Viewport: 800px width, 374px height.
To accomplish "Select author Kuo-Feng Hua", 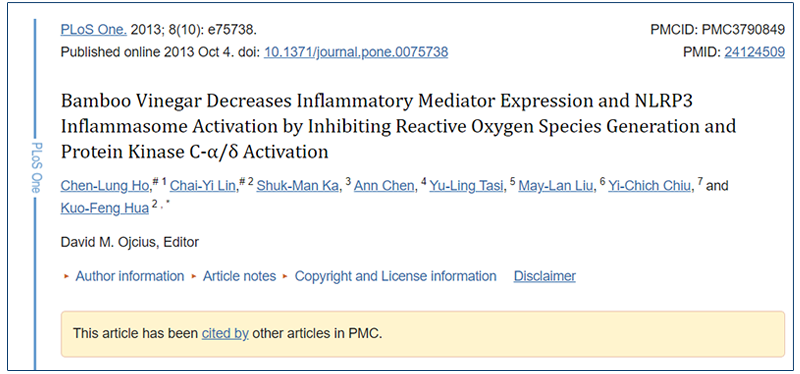I will click(105, 208).
